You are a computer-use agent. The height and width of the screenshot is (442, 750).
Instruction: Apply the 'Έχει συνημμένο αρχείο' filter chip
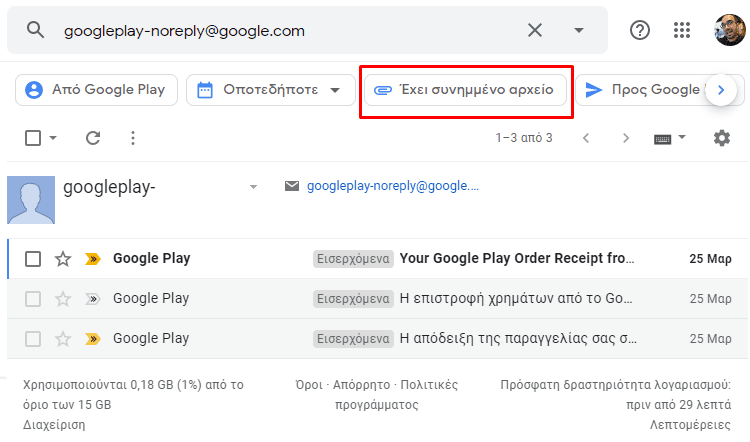coord(465,89)
